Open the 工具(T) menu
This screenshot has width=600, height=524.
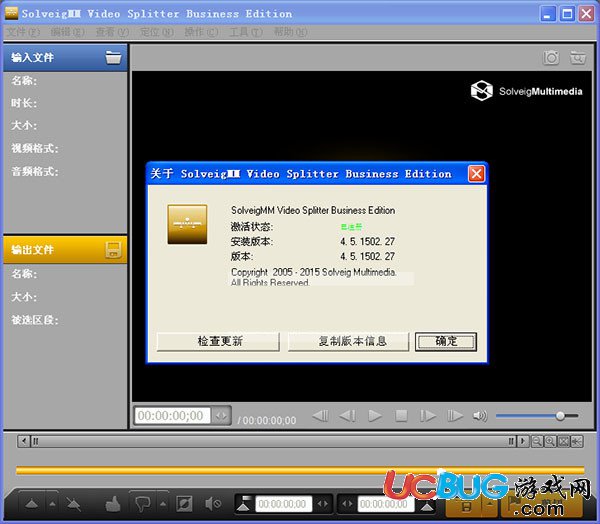pyautogui.click(x=246, y=32)
